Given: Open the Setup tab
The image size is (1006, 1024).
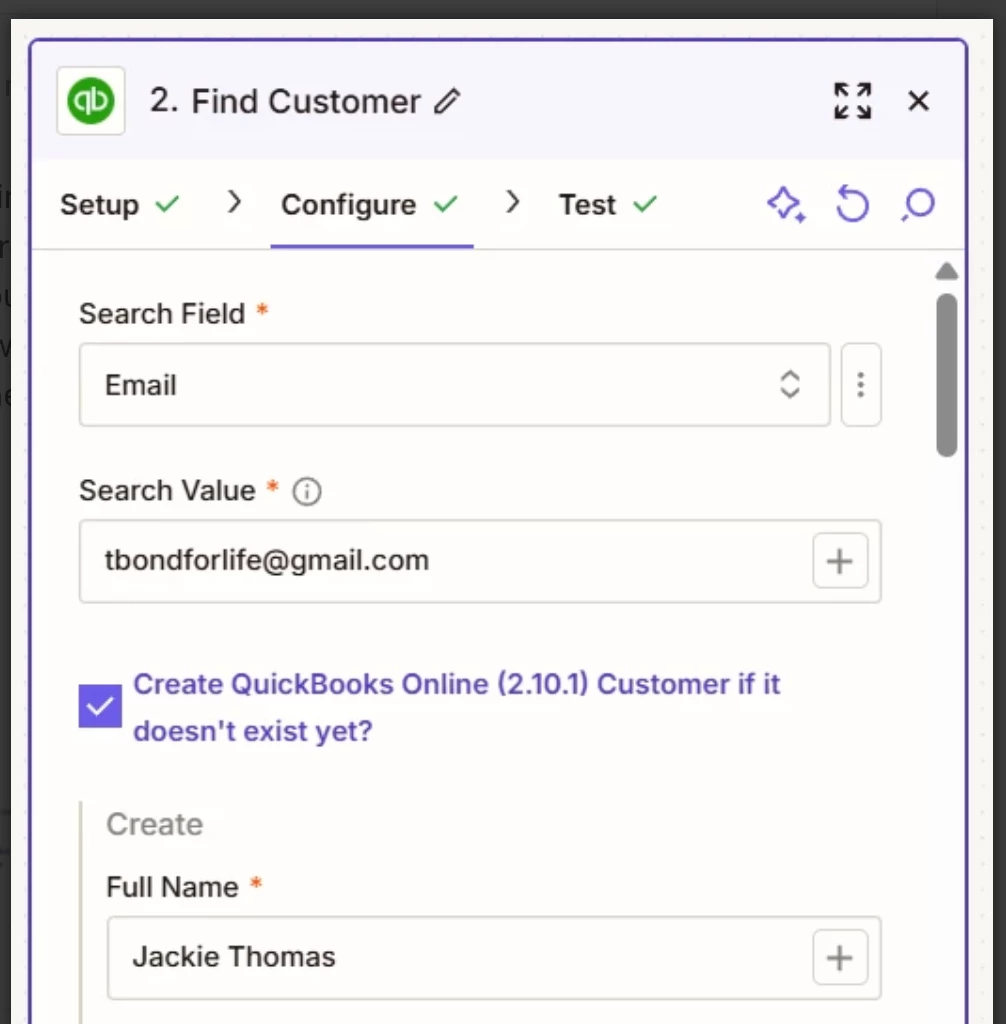Looking at the screenshot, I should click(x=120, y=204).
